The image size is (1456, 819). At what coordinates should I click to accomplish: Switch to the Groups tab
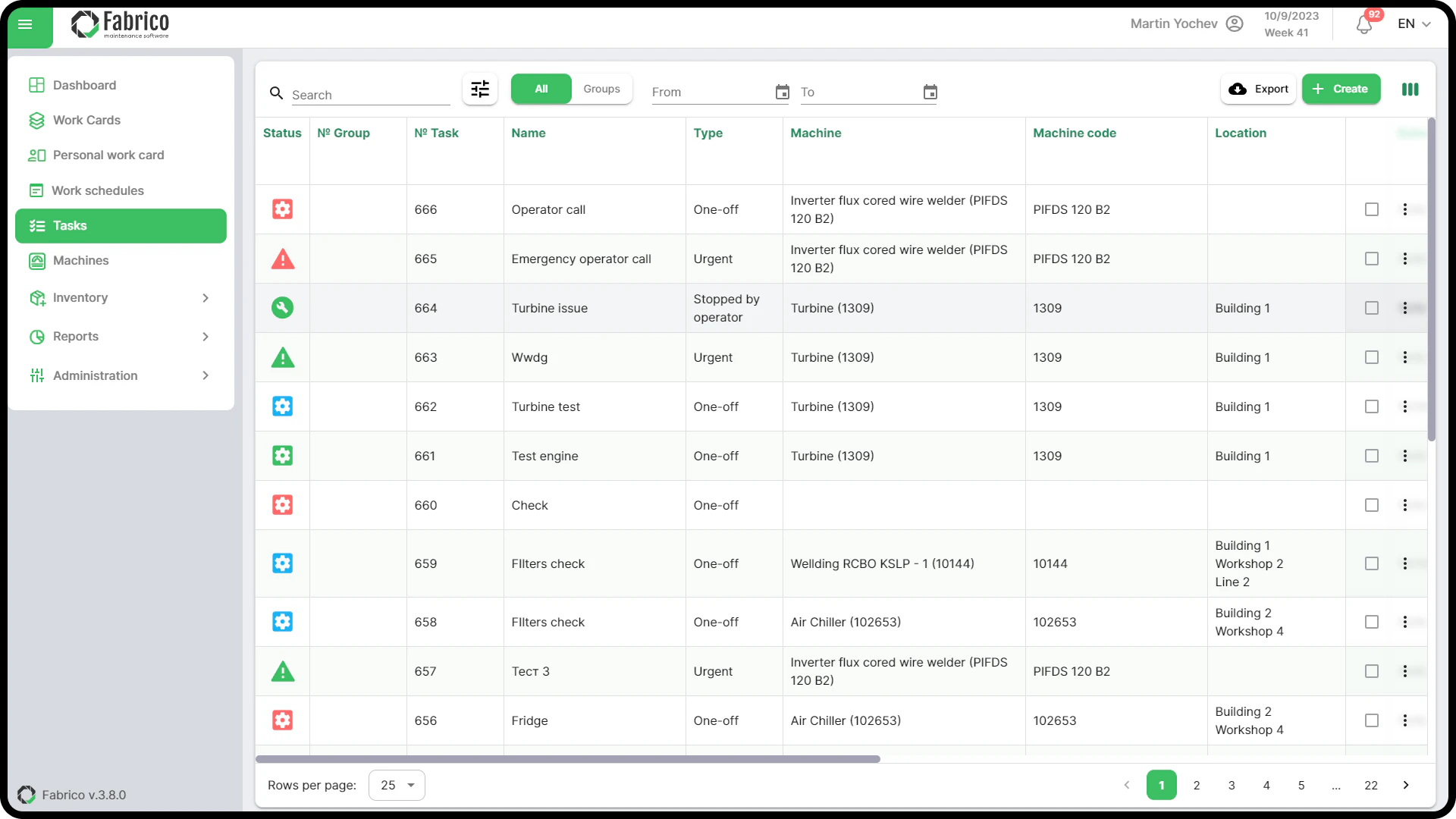click(601, 88)
